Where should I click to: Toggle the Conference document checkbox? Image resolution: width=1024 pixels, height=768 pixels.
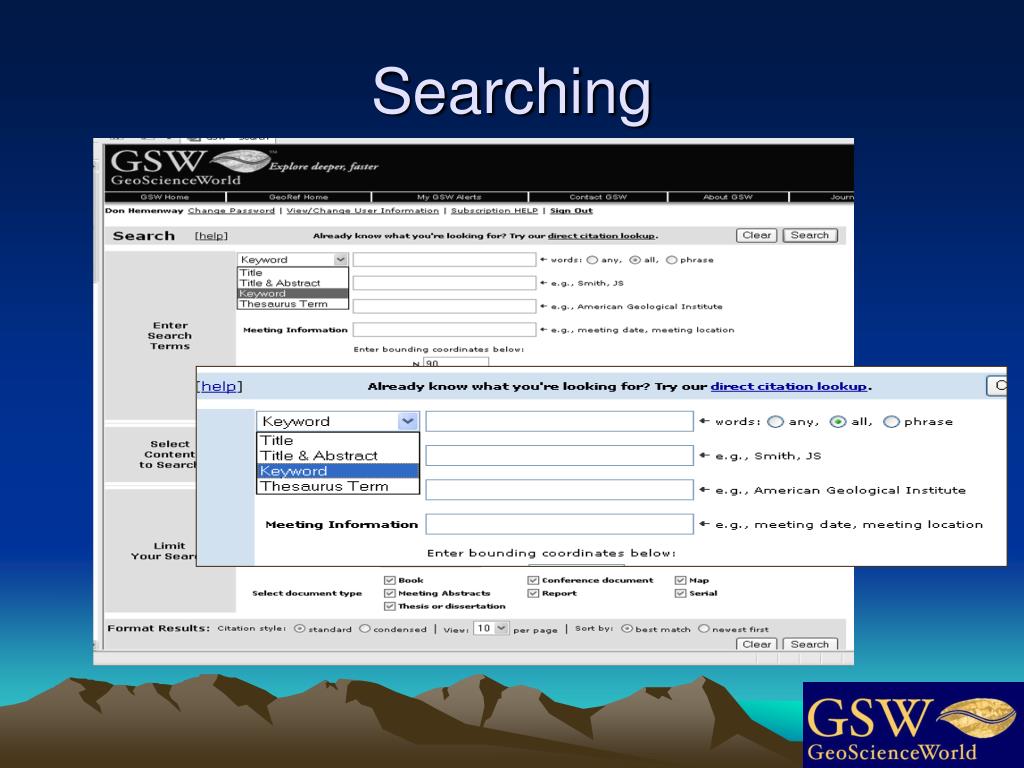pos(533,580)
